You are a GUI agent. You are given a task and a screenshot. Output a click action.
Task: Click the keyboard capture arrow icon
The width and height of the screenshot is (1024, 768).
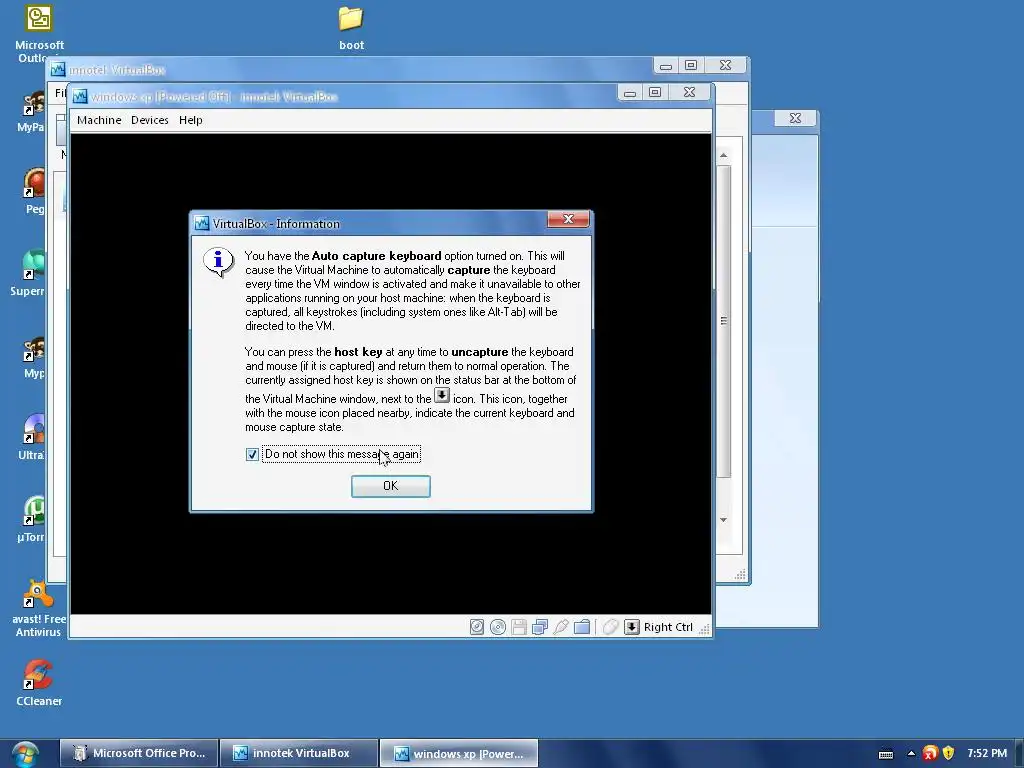tap(632, 627)
